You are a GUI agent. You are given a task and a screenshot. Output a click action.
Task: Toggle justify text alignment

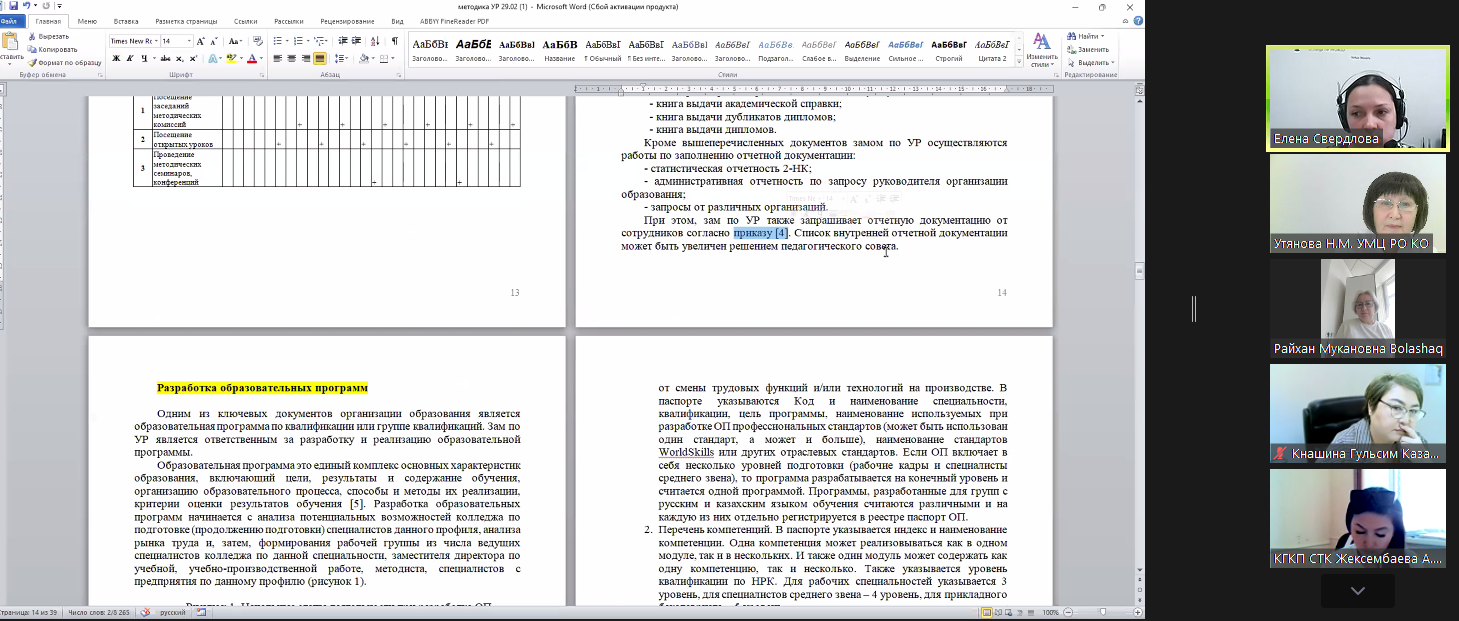[x=321, y=58]
